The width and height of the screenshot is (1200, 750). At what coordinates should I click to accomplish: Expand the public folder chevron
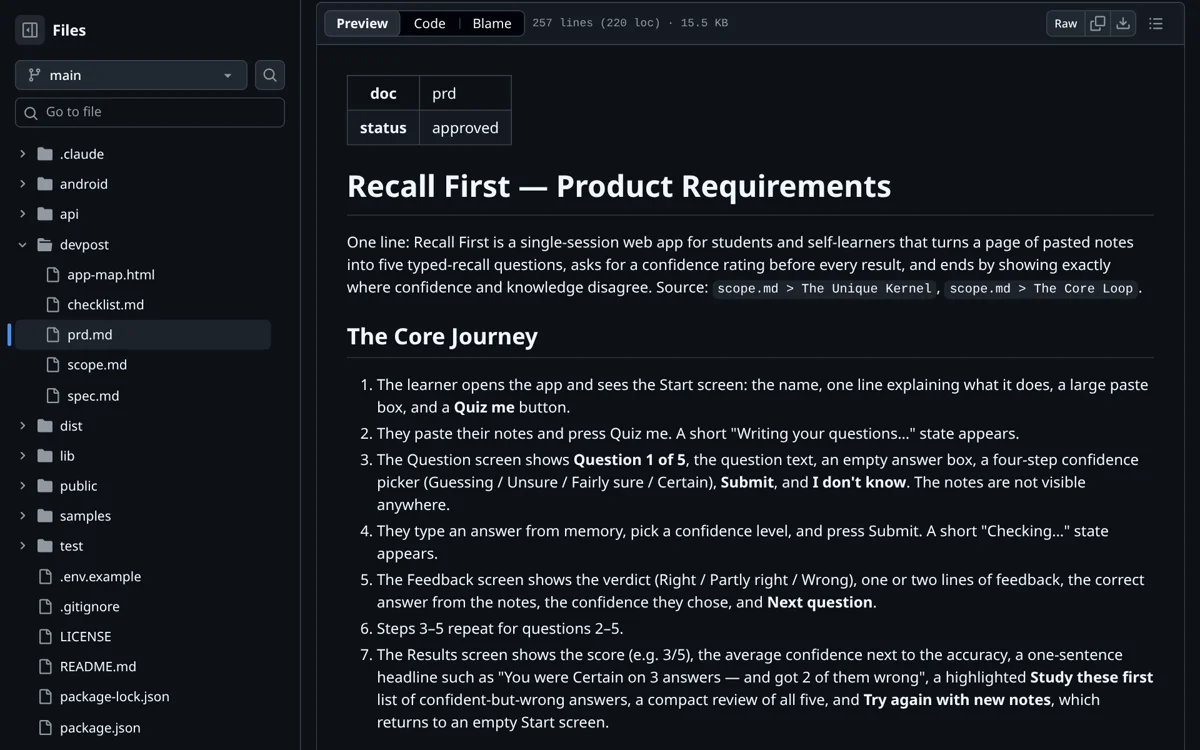coord(23,486)
